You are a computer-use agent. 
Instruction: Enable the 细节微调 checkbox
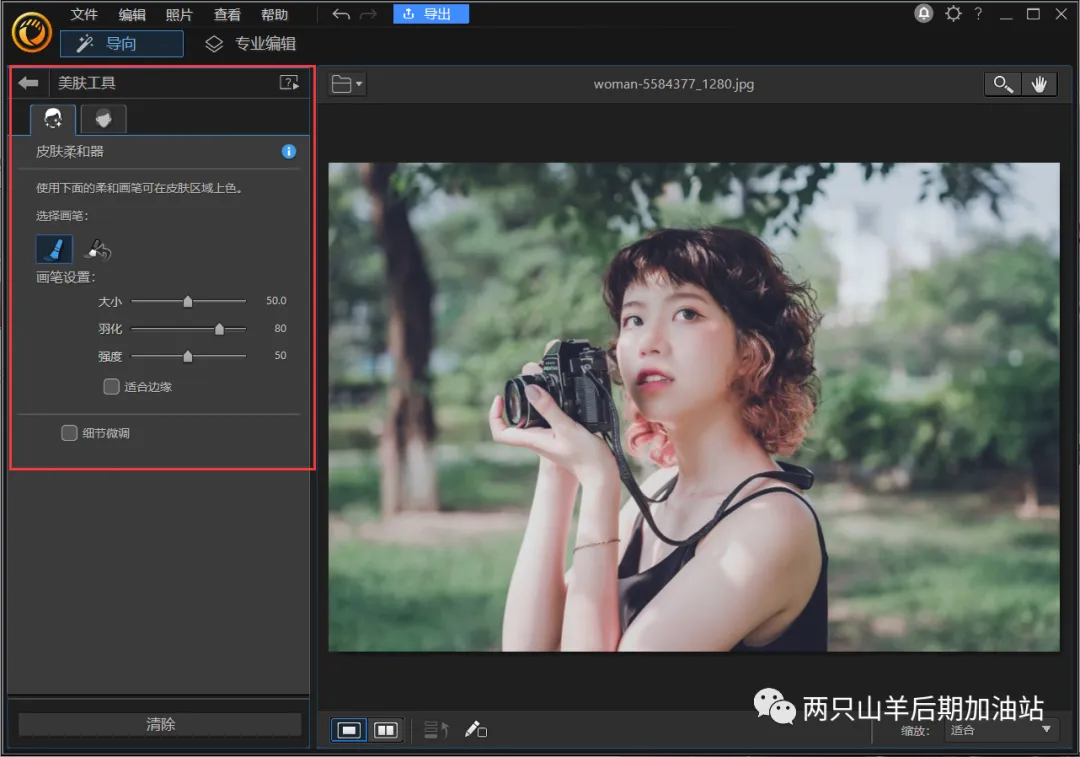pyautogui.click(x=69, y=433)
